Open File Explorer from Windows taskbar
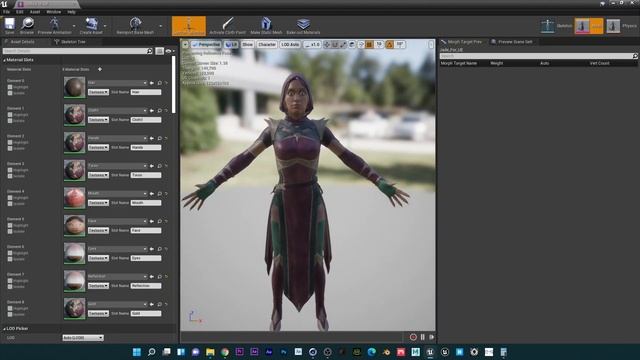The image size is (640, 360). [x=210, y=352]
